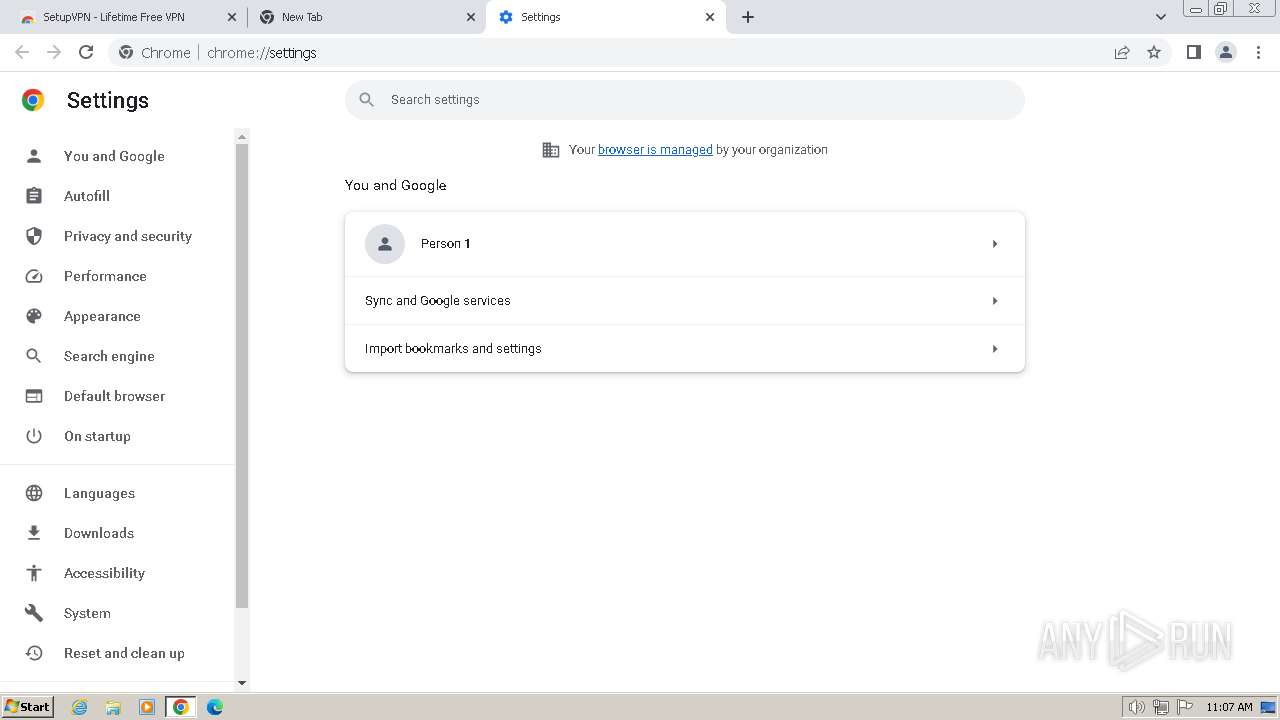Open the tab search dropdown chevron

coord(1161,17)
